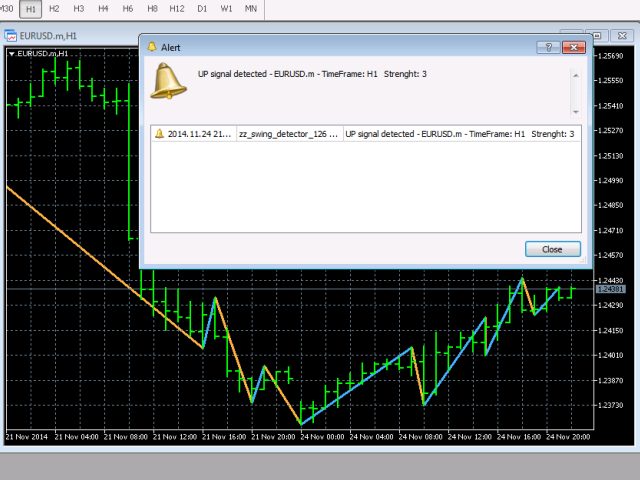640x480 pixels.
Task: Click the small bell icon in Alert title bar
Action: [x=152, y=47]
